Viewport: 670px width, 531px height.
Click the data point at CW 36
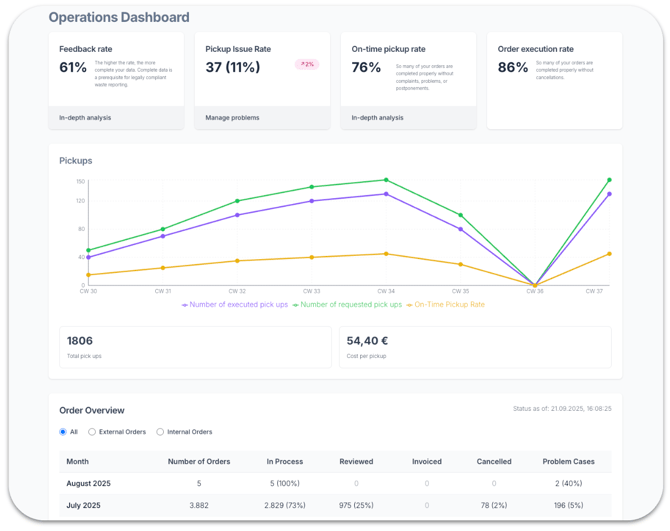pyautogui.click(x=535, y=285)
